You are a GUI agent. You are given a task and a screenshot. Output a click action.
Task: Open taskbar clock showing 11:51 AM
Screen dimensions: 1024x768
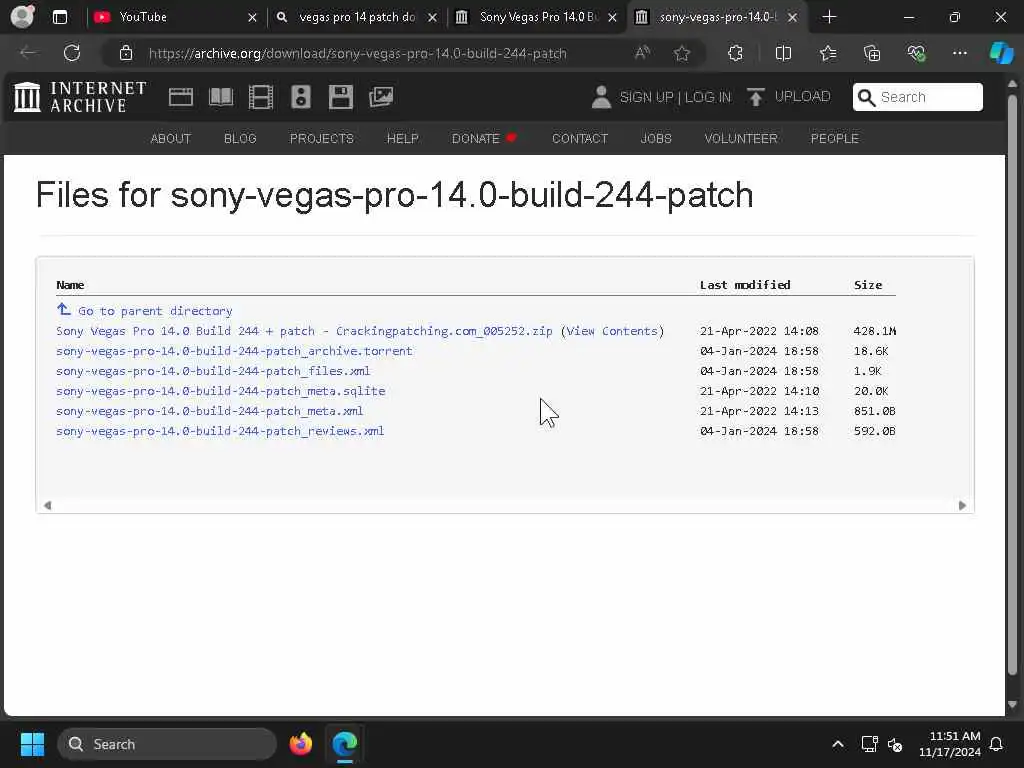point(950,744)
